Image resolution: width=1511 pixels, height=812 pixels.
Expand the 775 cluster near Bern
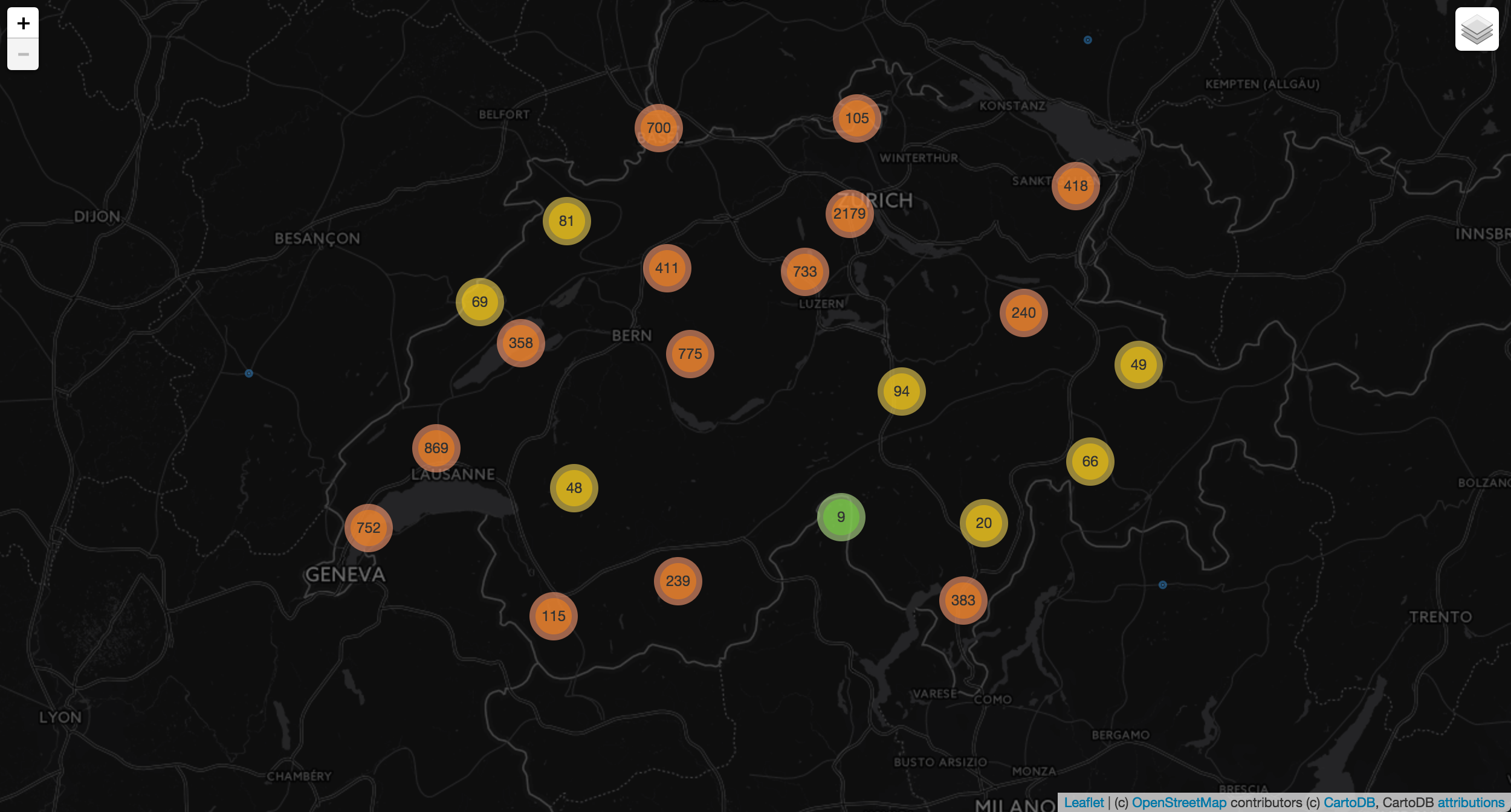(x=690, y=353)
